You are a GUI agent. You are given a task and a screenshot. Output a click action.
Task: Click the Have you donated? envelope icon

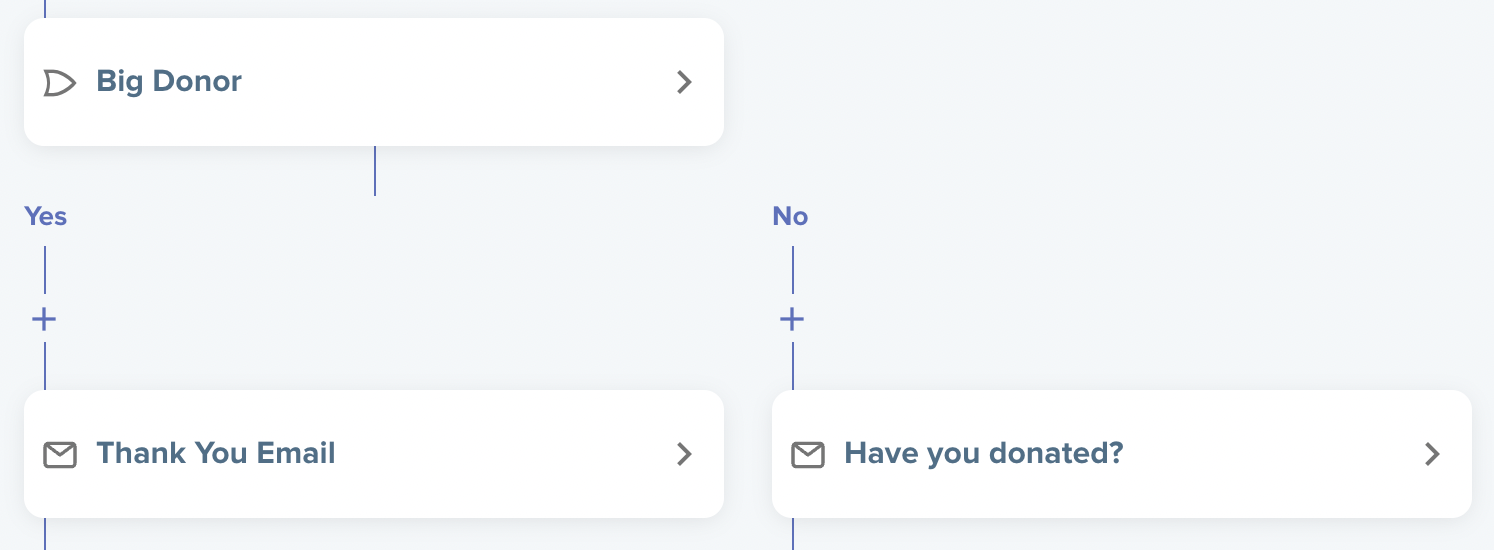pos(808,455)
